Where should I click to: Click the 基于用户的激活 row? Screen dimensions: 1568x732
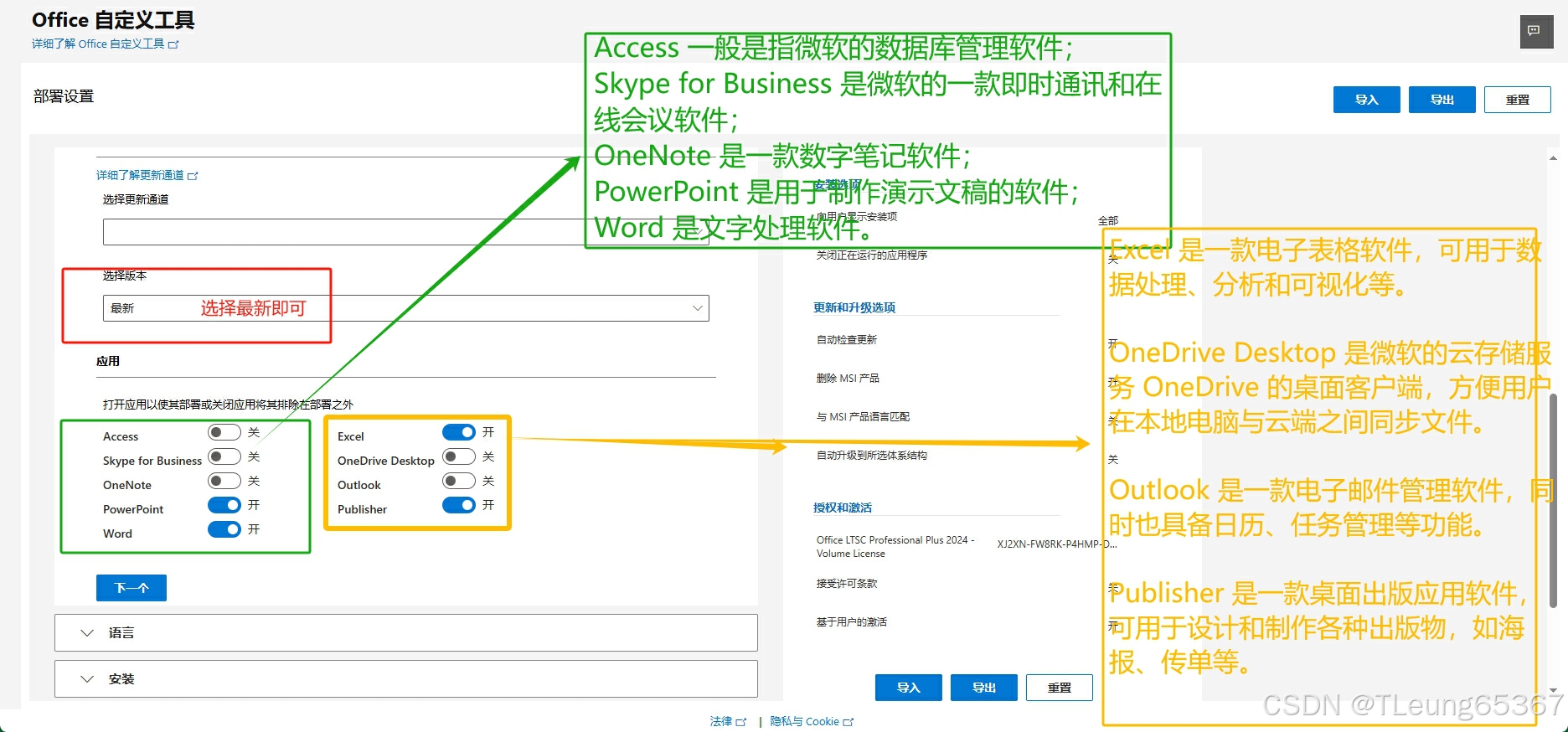[x=852, y=621]
